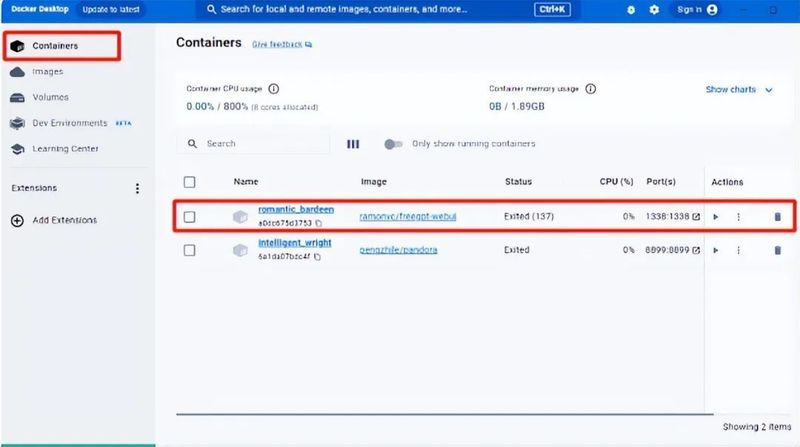Open the settings gear icon
The height and width of the screenshot is (447, 800).
(654, 10)
